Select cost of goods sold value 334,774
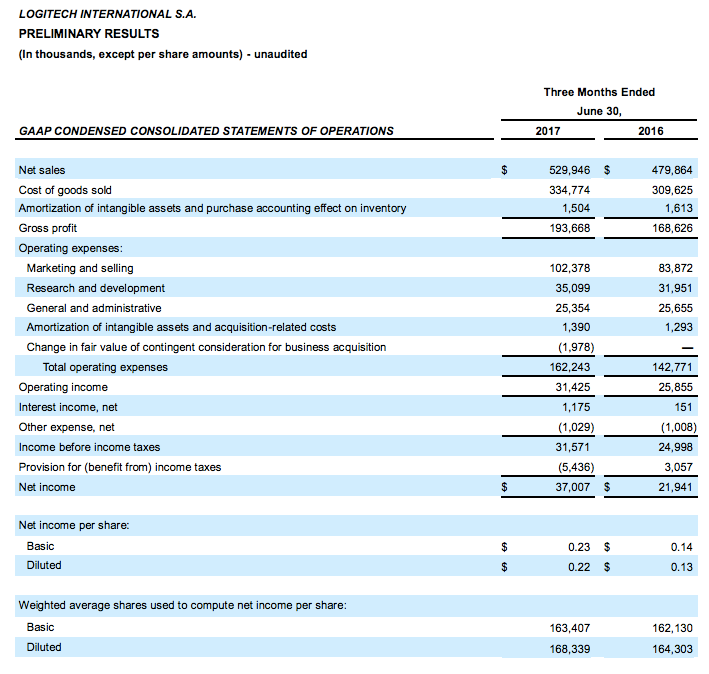 tap(569, 190)
